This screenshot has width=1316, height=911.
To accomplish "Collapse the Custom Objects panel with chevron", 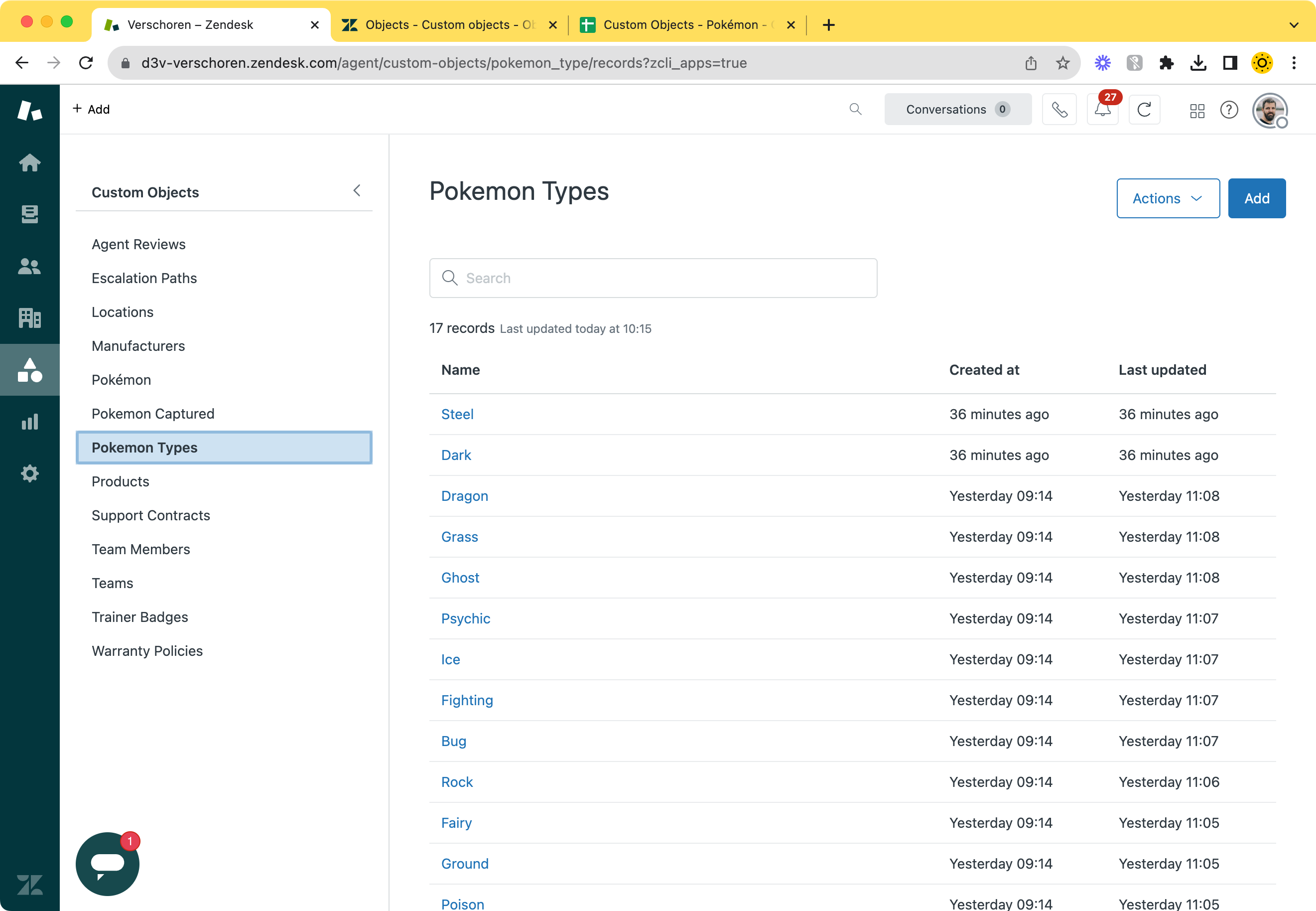I will coord(357,191).
